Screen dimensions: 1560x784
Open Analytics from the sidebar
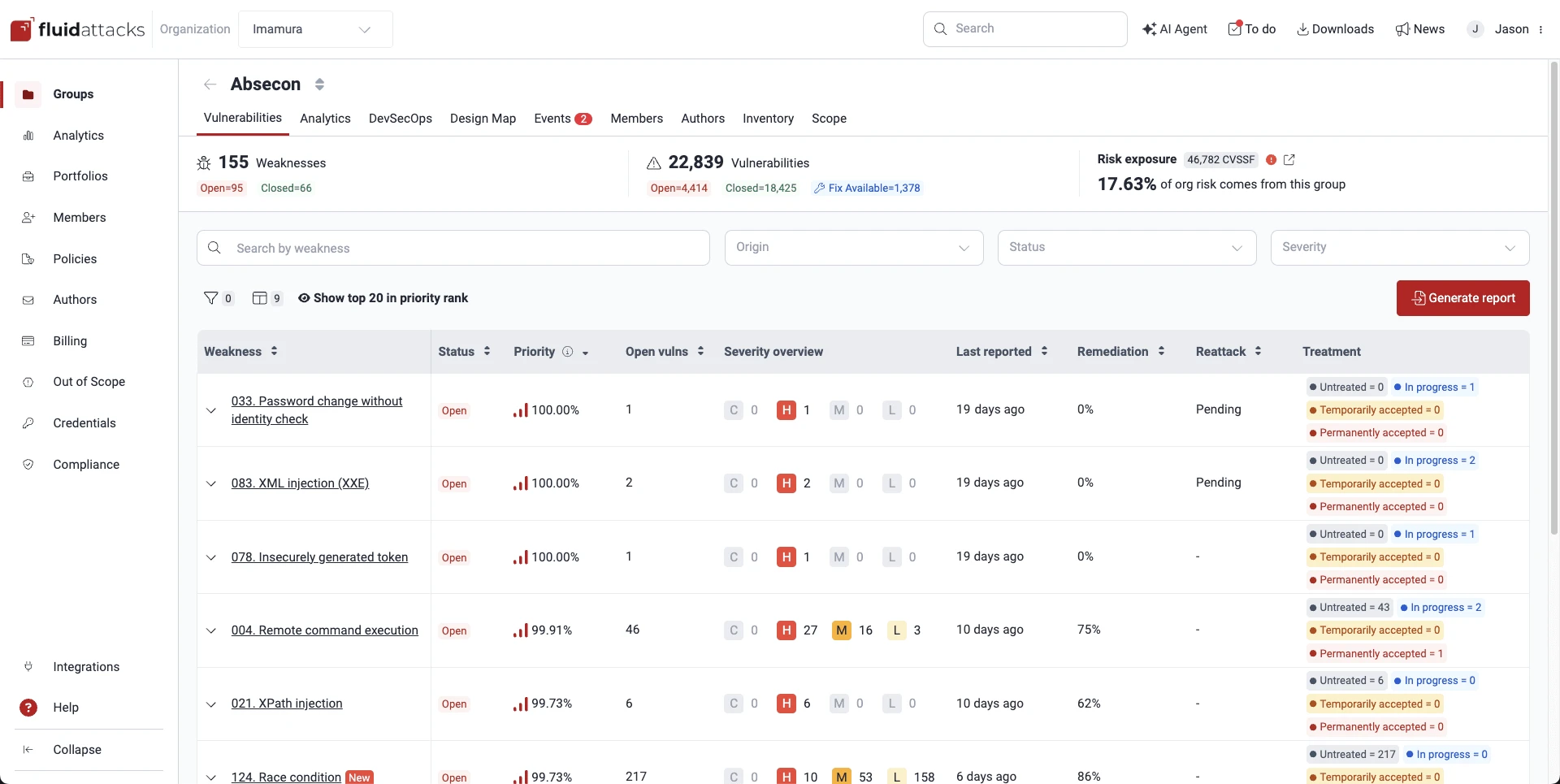point(78,135)
